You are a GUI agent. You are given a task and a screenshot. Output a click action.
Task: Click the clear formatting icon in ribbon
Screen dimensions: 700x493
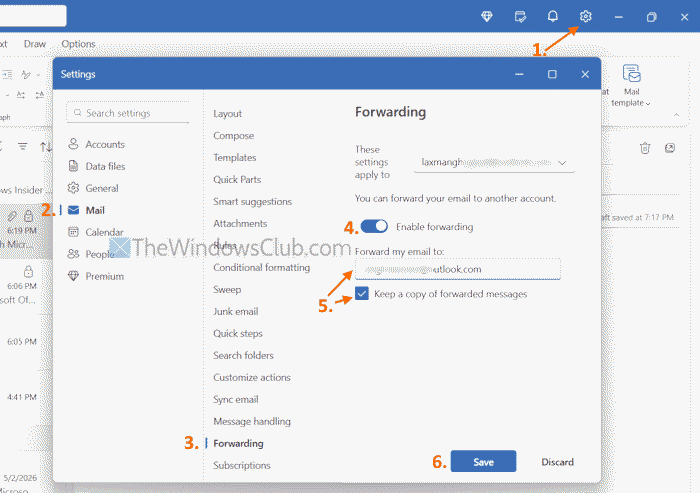click(x=26, y=74)
